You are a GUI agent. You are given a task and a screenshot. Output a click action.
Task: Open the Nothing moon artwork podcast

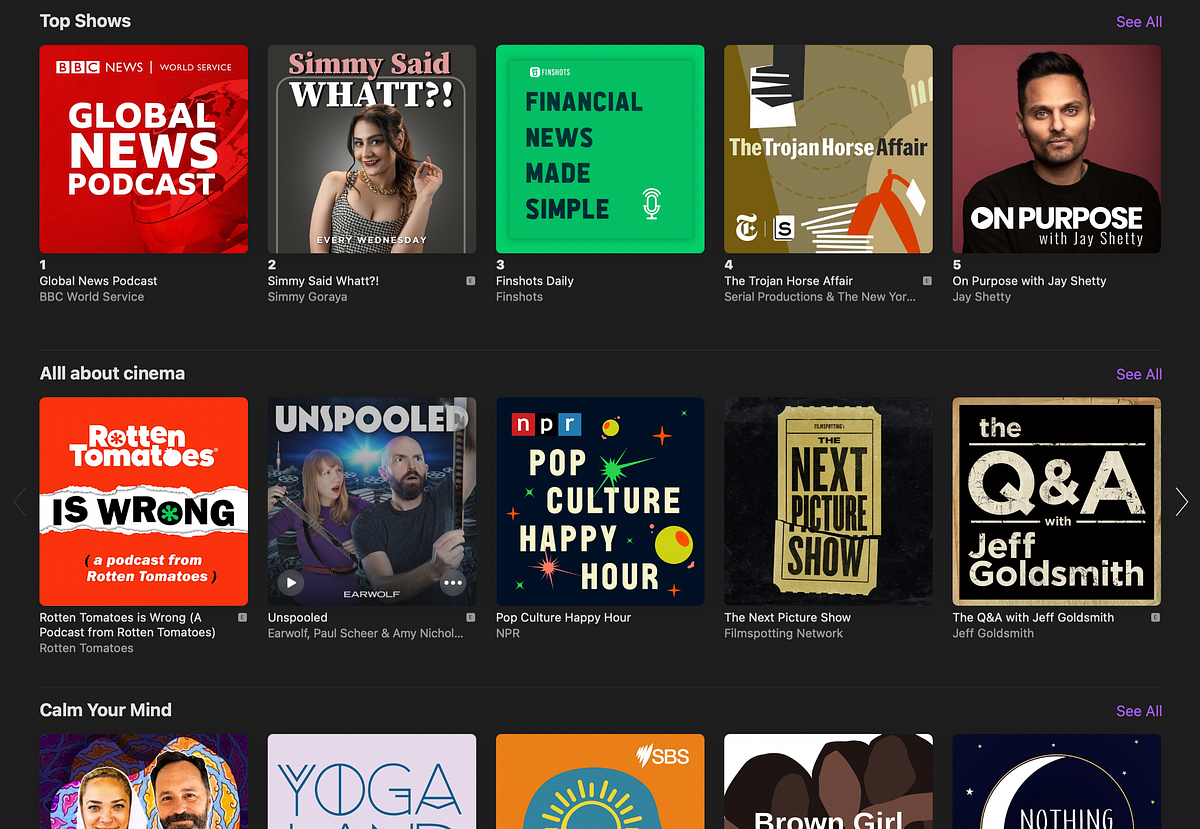pyautogui.click(x=1057, y=782)
